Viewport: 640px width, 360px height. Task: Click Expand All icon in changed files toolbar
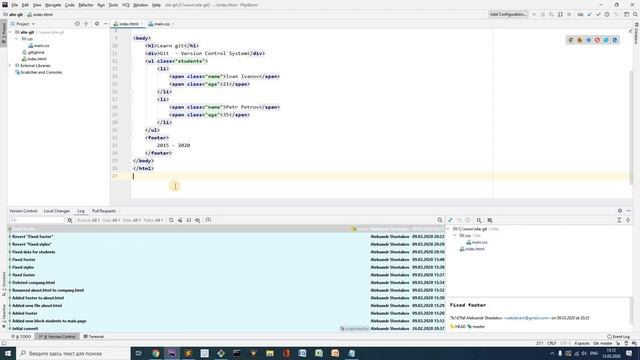pos(619,220)
